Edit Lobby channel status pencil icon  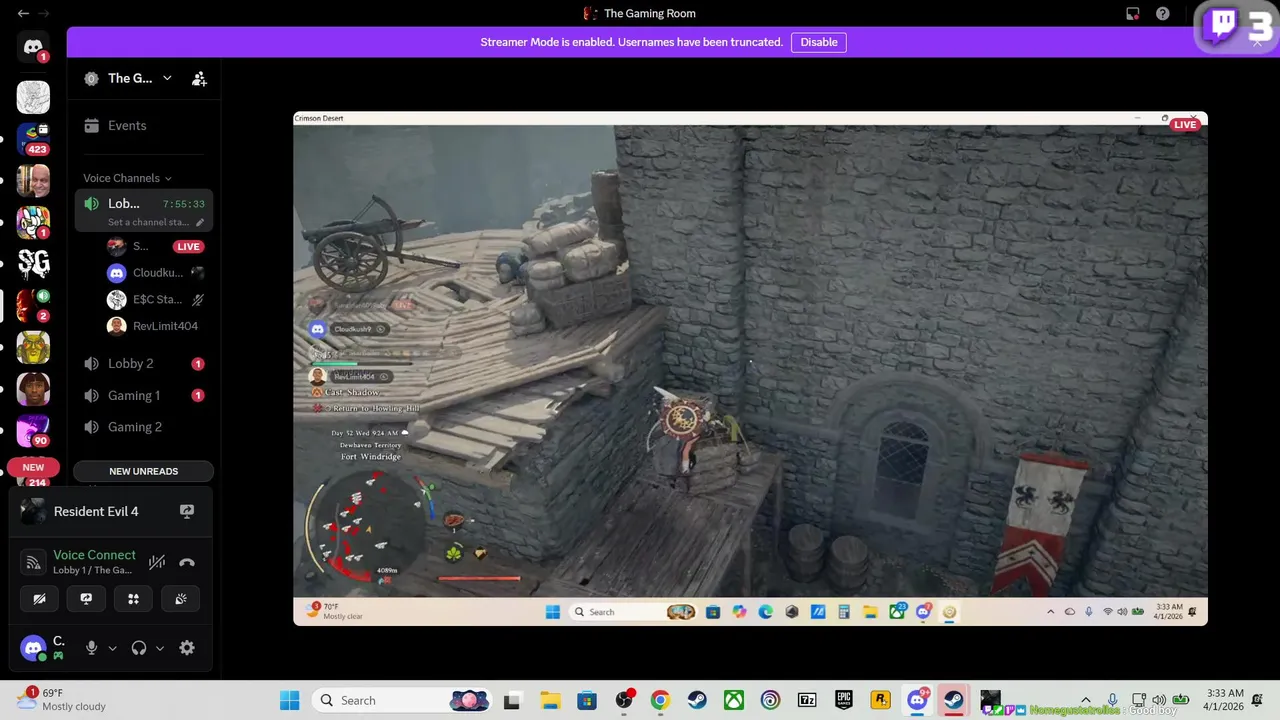tap(200, 222)
